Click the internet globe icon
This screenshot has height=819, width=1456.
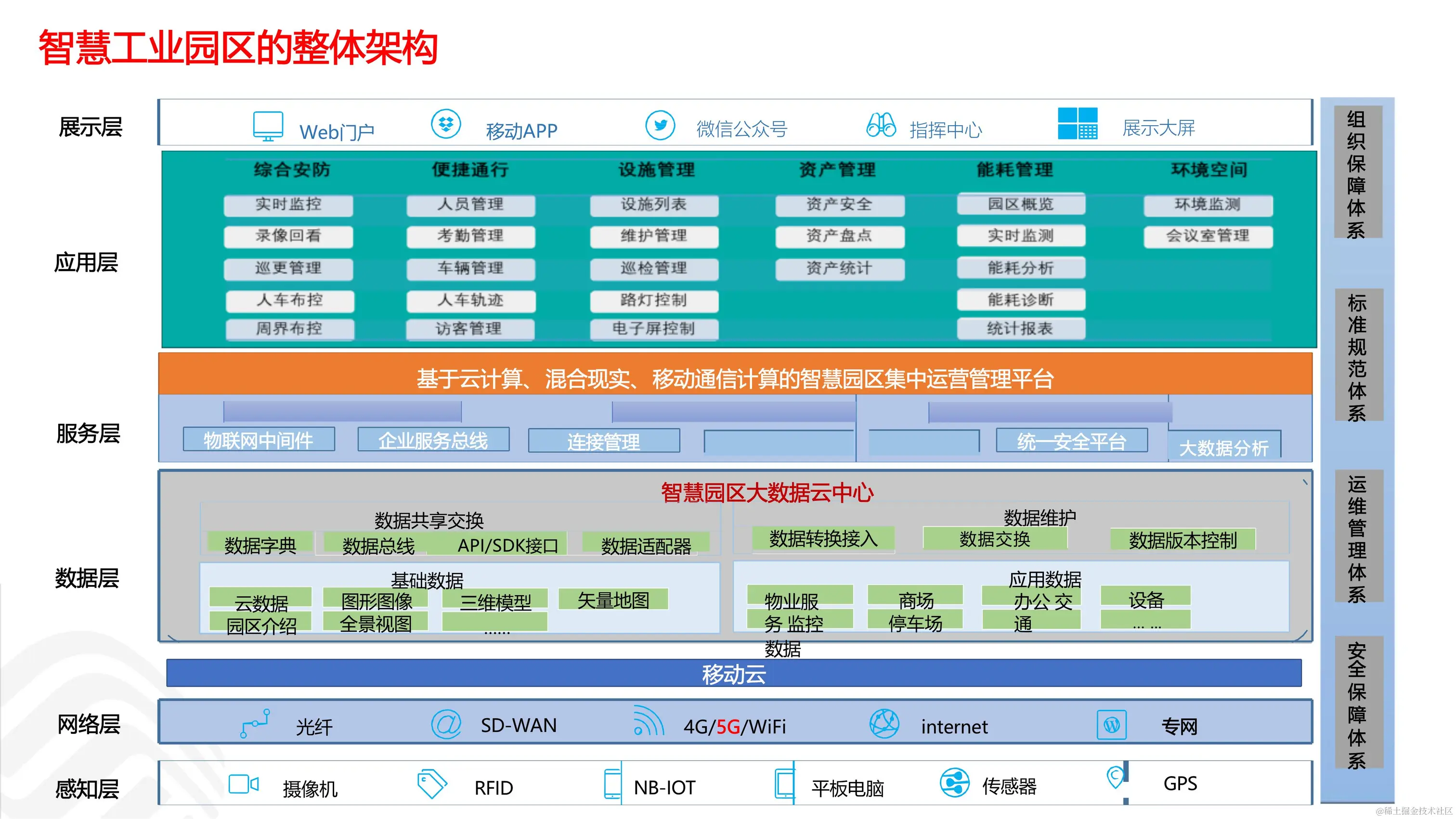coord(884,724)
